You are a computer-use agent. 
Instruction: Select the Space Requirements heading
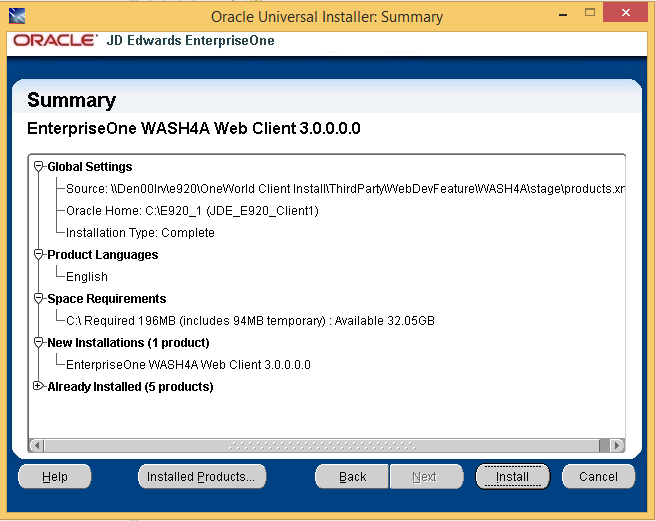107,299
